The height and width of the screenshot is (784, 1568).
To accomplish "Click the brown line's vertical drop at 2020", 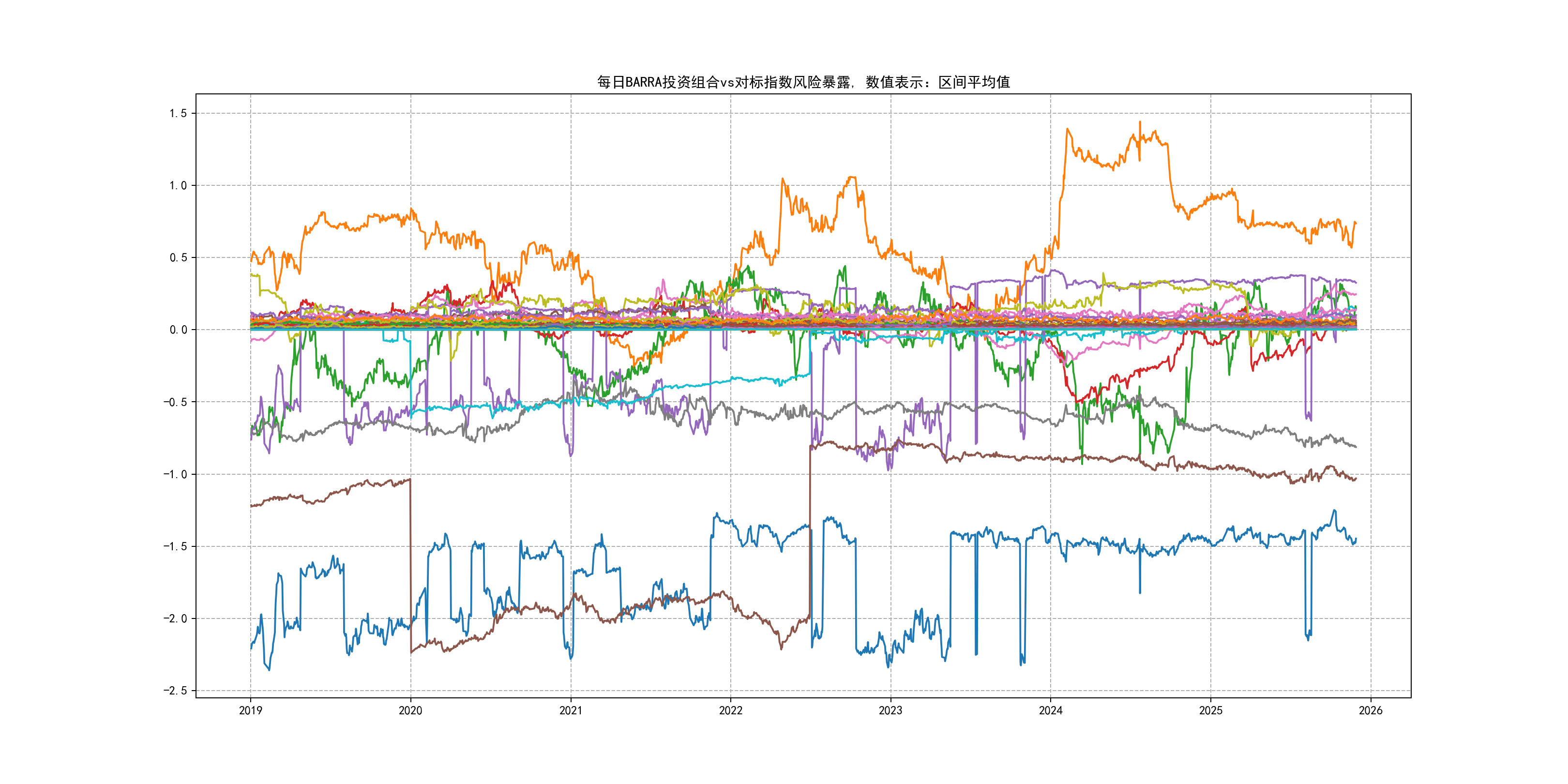I will click(410, 566).
